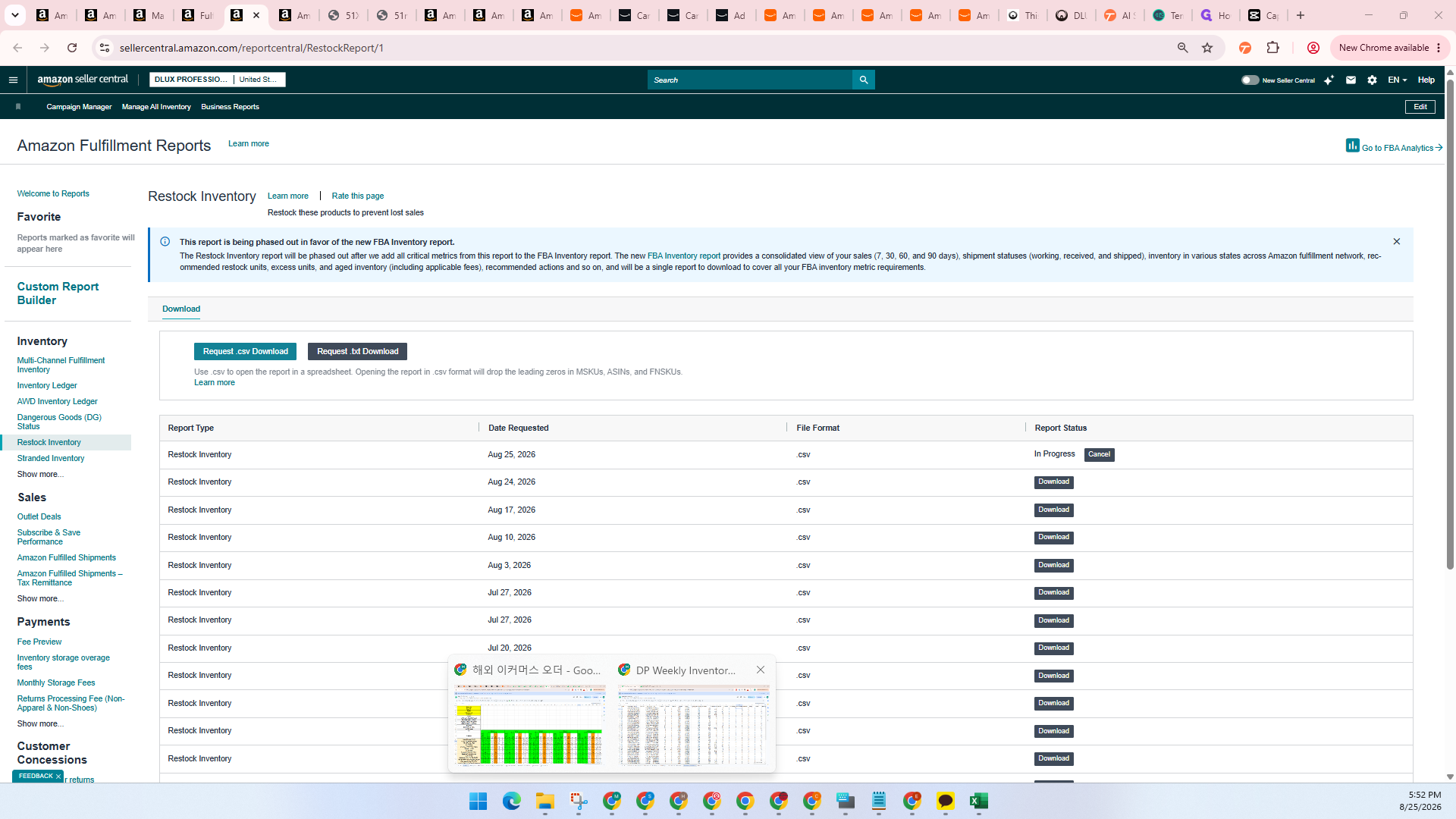
Task: Click the browser address bar URL
Action: (x=252, y=48)
